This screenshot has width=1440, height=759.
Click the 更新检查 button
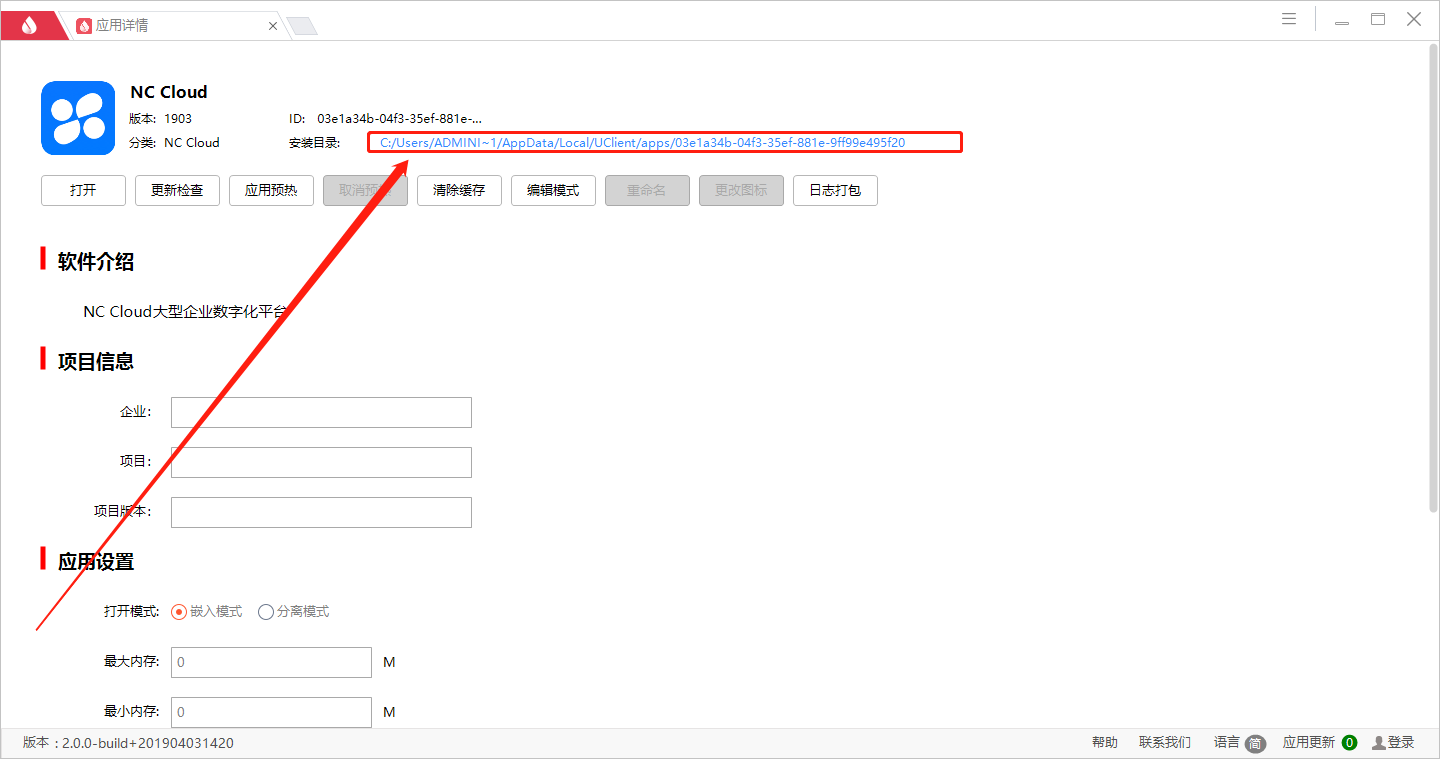click(x=177, y=190)
